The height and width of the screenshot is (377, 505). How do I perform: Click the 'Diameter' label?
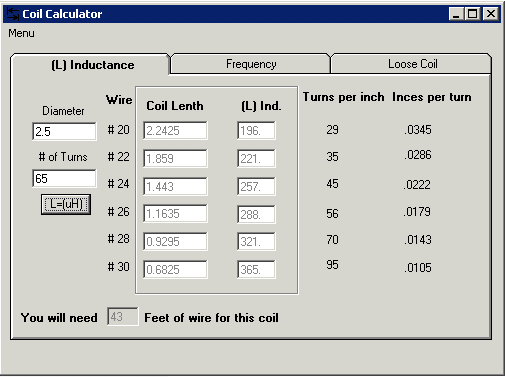click(63, 111)
